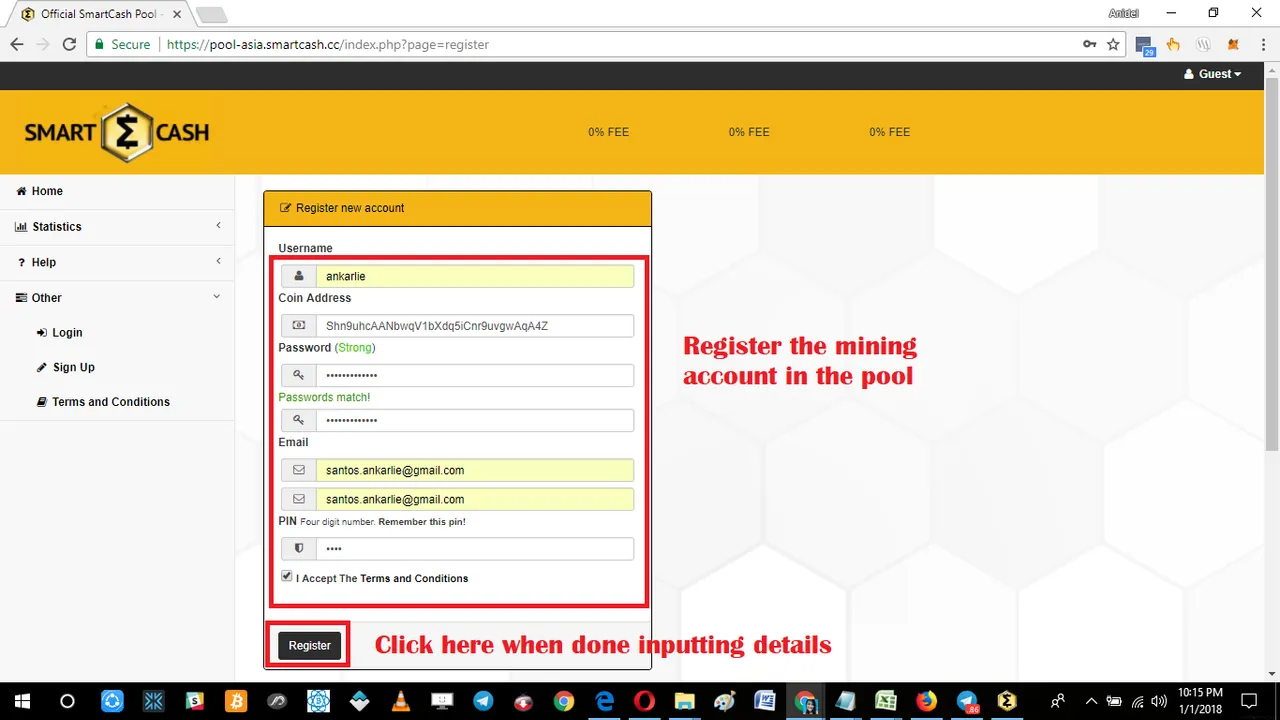The height and width of the screenshot is (720, 1280).
Task: Open Cortana search circle in the taskbar
Action: pyautogui.click(x=67, y=701)
